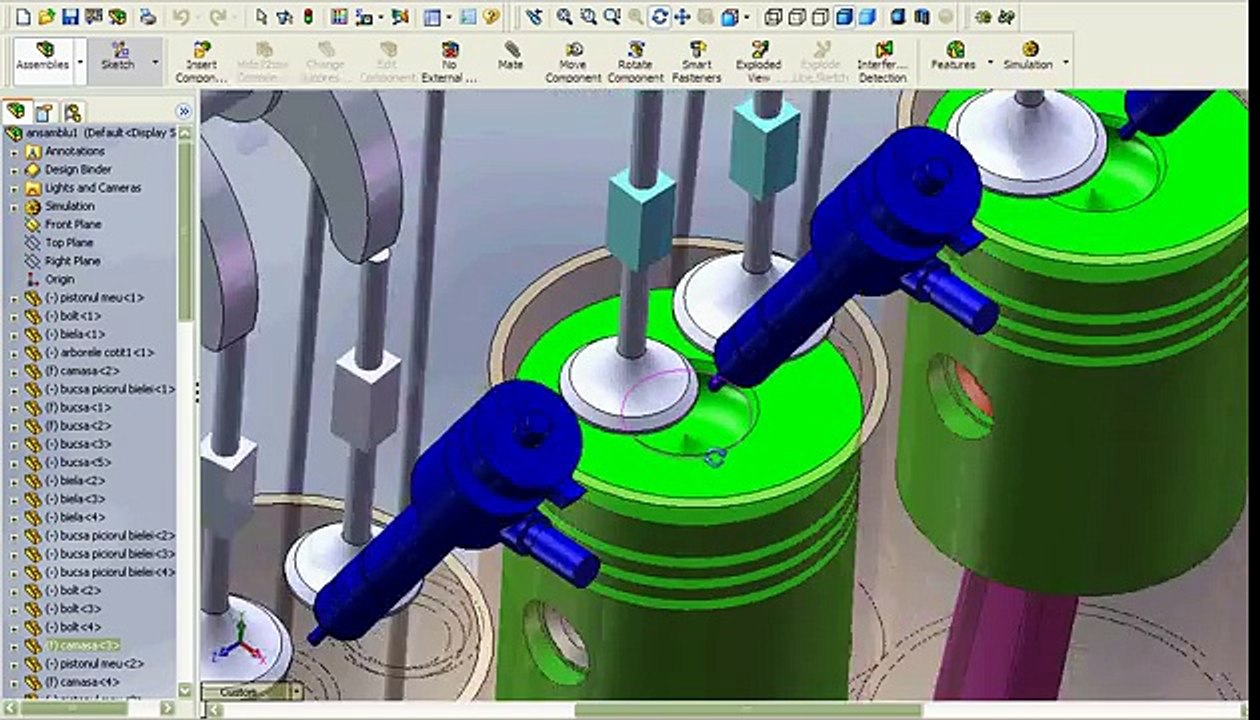Switch to Shaded With Edges display
The height and width of the screenshot is (720, 1260).
844,17
